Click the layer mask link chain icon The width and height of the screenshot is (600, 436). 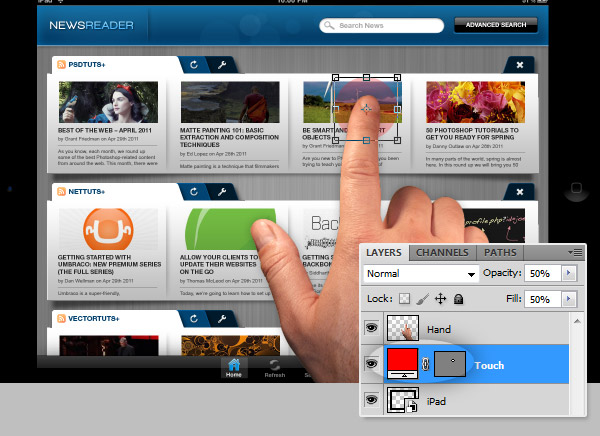click(426, 364)
